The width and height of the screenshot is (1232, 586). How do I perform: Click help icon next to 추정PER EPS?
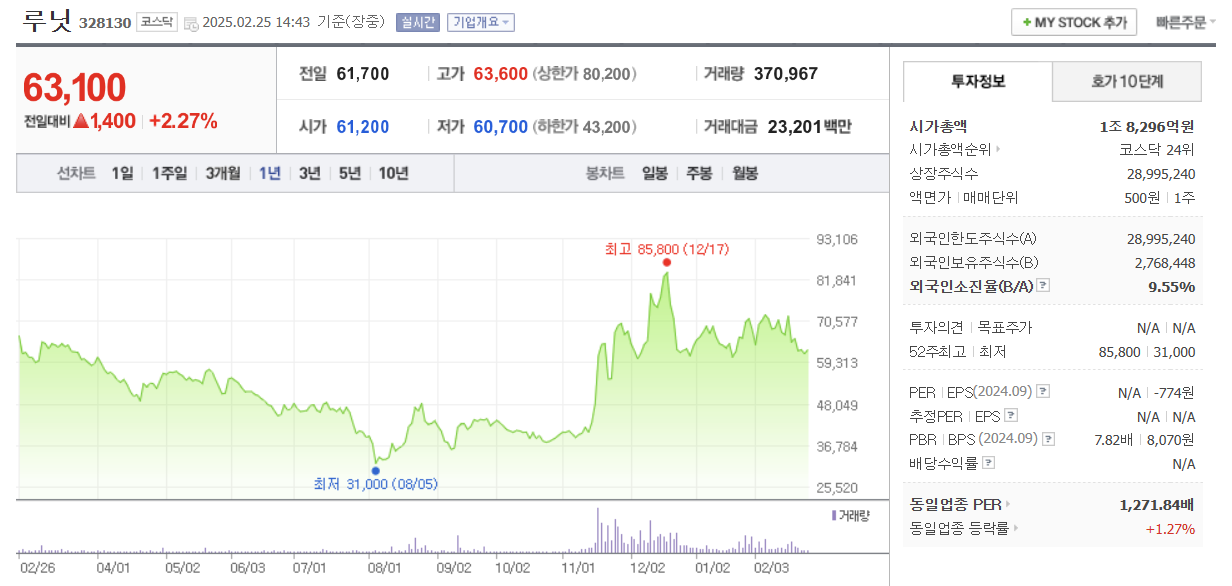click(1010, 415)
